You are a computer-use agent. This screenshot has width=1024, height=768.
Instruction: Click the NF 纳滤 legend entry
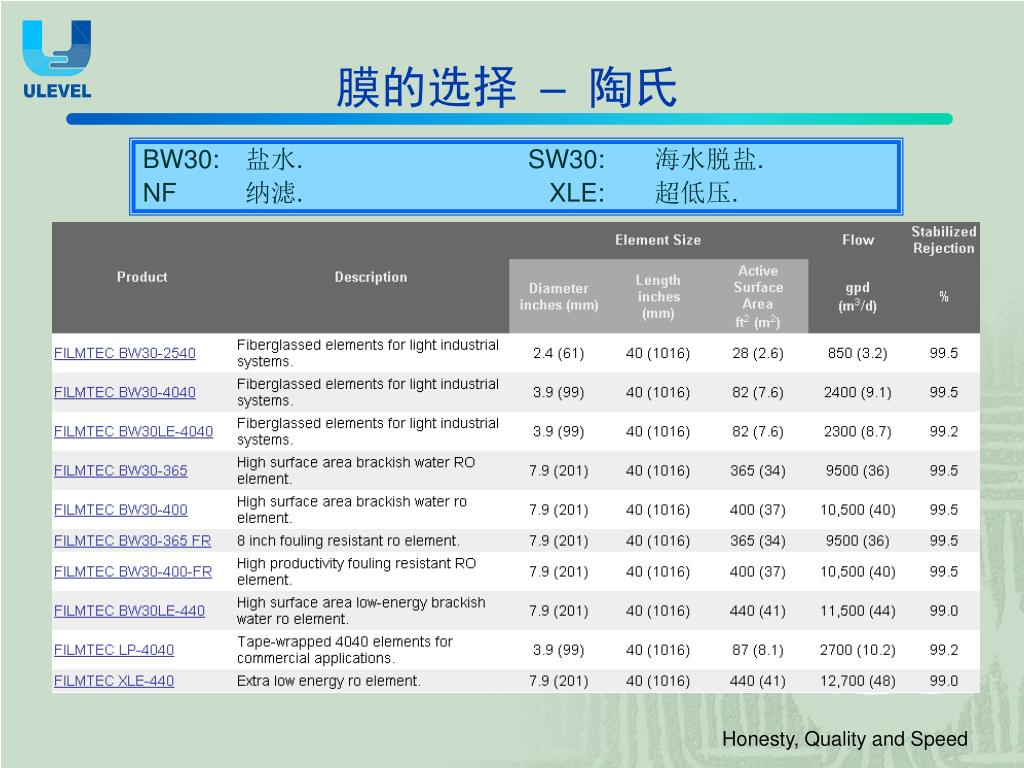[223, 193]
